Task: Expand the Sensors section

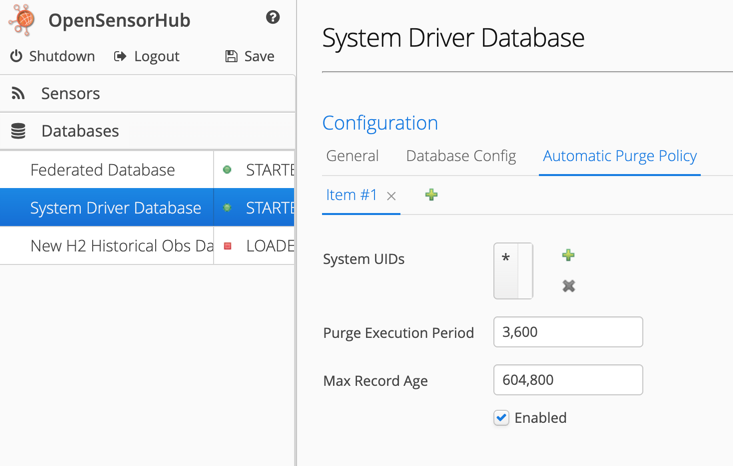Action: (70, 93)
